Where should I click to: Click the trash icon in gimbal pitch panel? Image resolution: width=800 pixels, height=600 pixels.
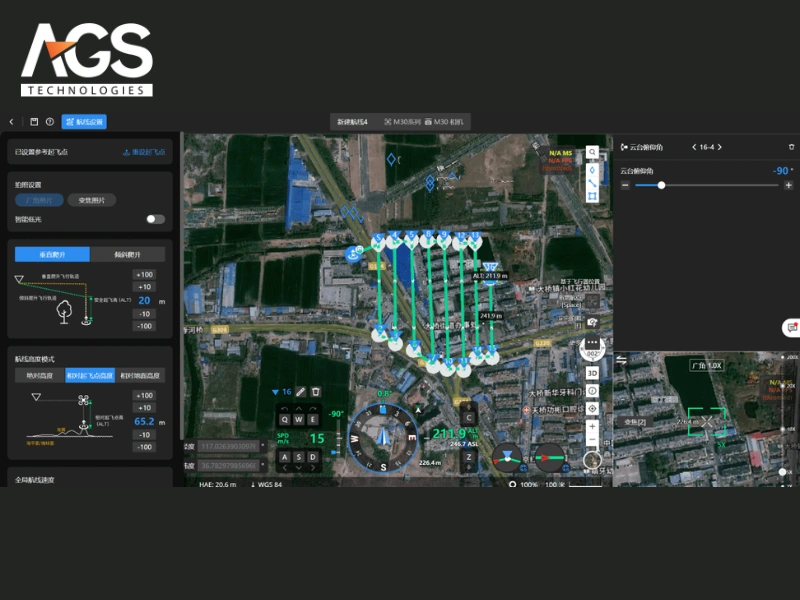[791, 147]
